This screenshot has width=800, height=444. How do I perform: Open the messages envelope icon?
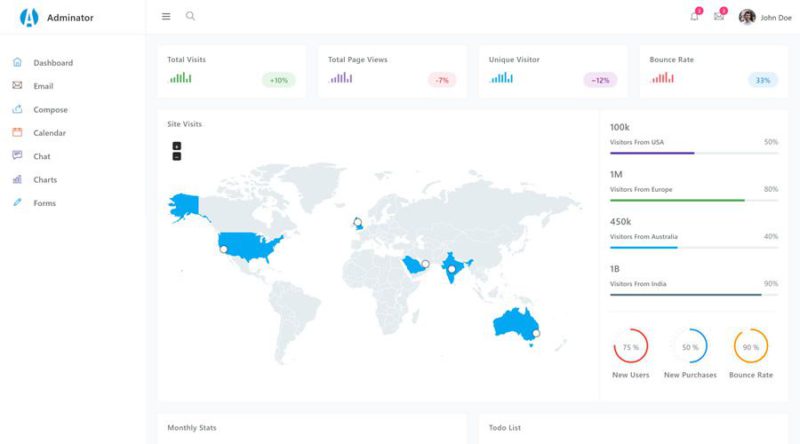718,16
